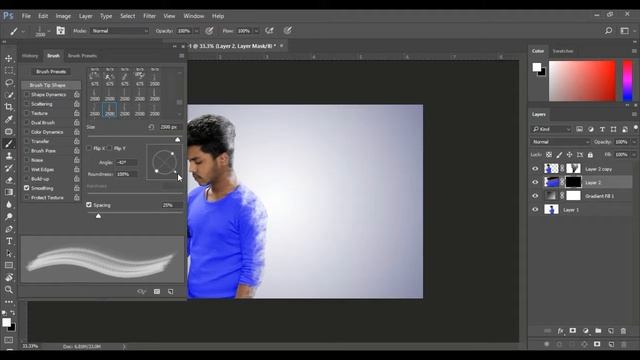Select the Brush Tip Shape section
The height and width of the screenshot is (360, 640).
tap(51, 85)
